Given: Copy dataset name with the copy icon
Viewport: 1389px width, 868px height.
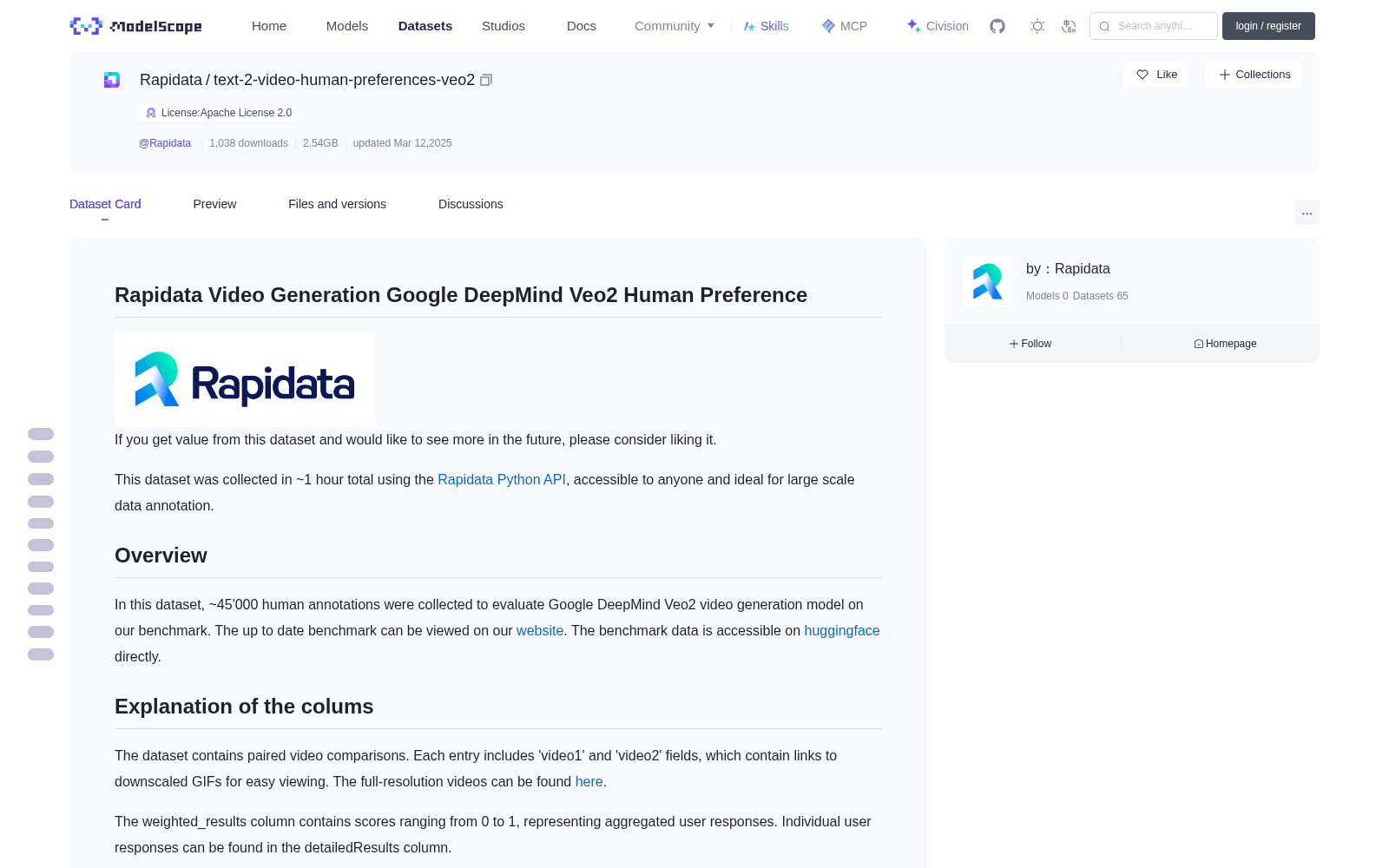Looking at the screenshot, I should 486,80.
